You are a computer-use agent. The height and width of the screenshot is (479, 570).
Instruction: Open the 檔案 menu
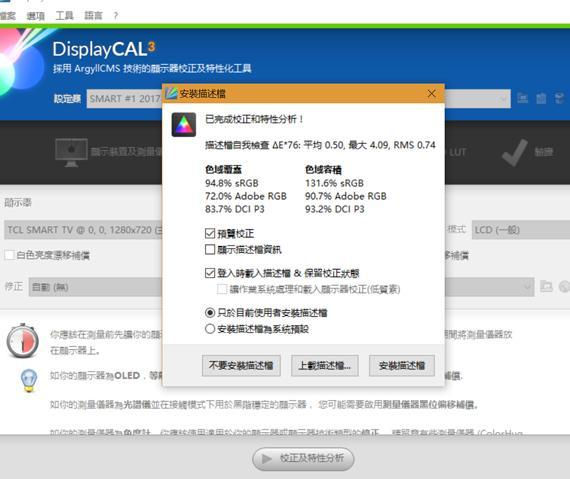[x=7, y=16]
